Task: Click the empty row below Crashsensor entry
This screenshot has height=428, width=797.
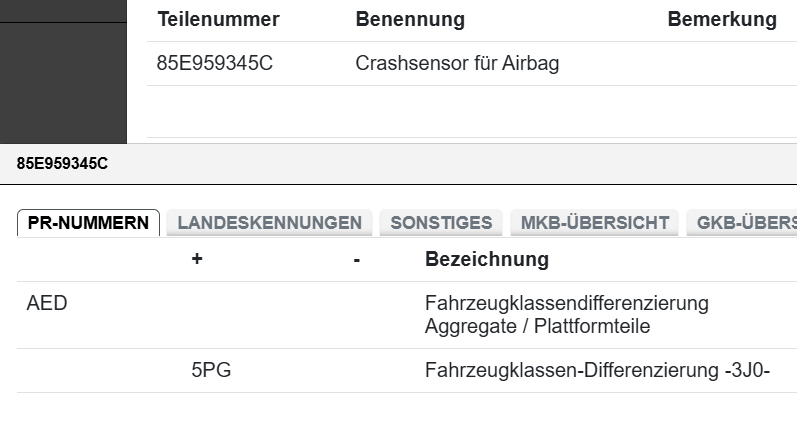Action: pyautogui.click(x=470, y=111)
